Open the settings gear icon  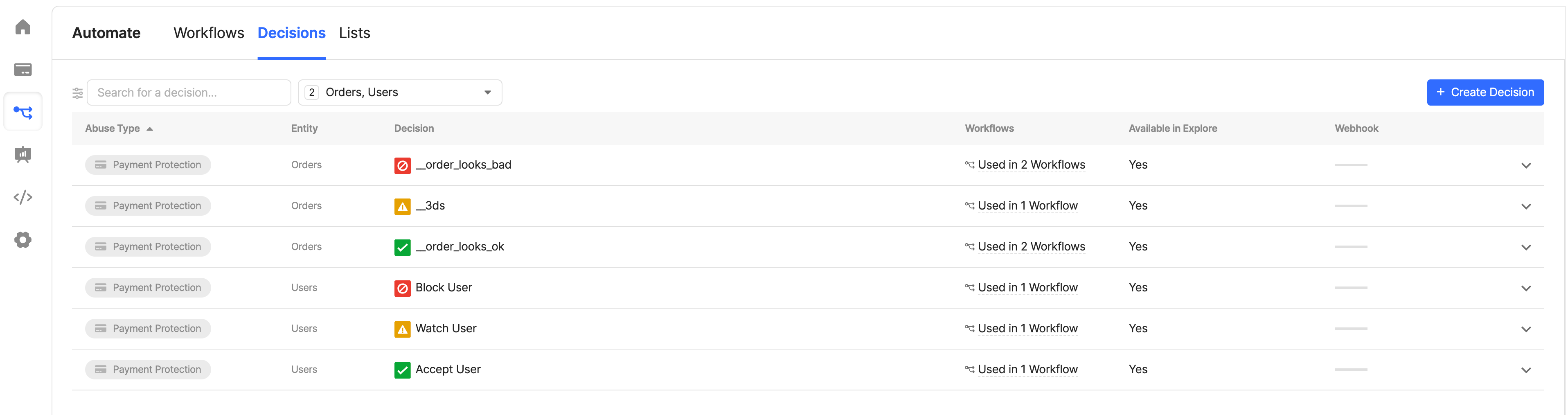[23, 240]
